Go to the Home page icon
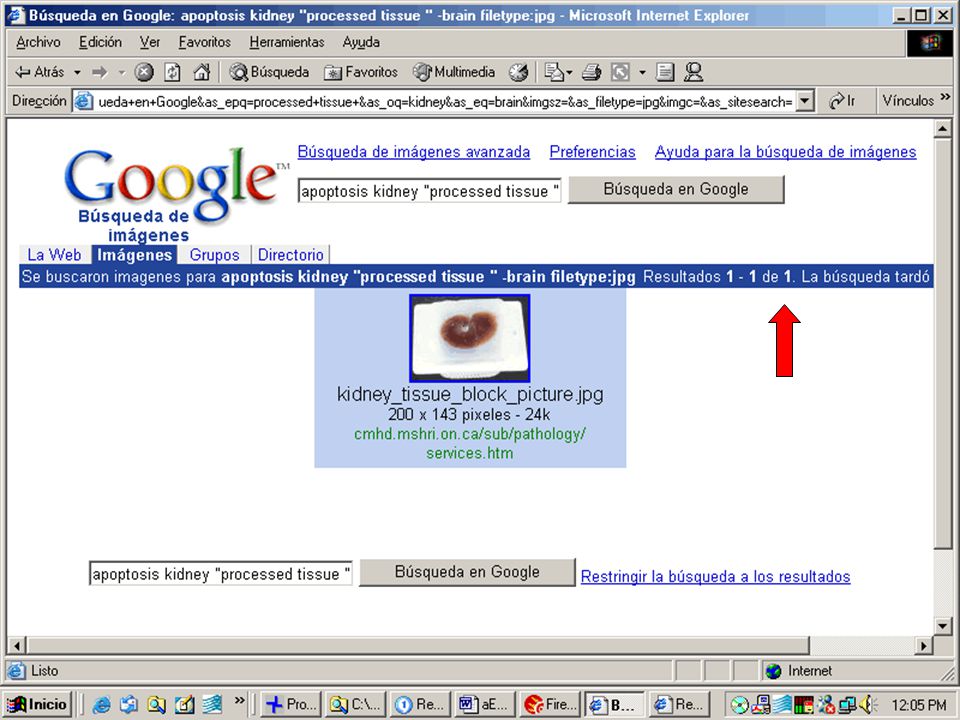This screenshot has height=720, width=960. pyautogui.click(x=201, y=72)
